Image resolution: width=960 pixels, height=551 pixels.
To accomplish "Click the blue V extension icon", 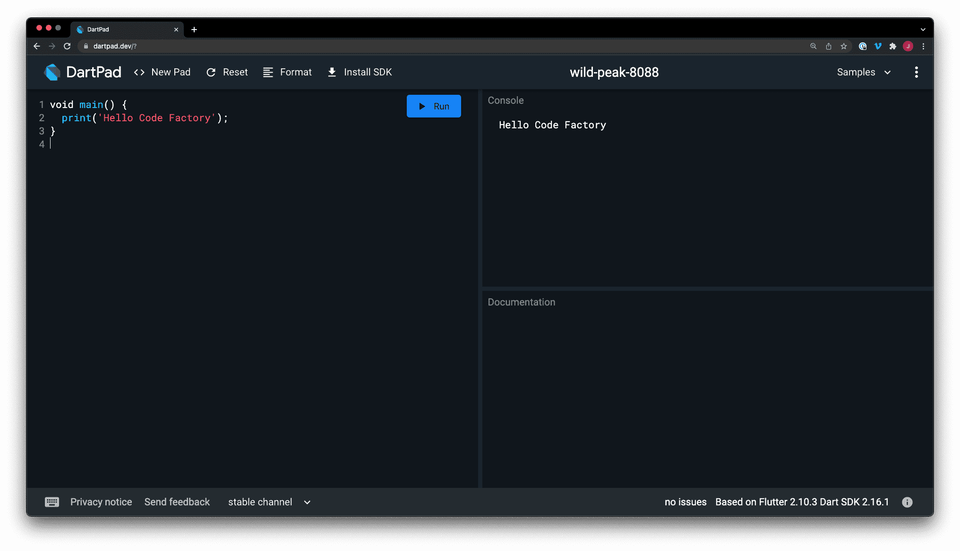I will point(877,46).
